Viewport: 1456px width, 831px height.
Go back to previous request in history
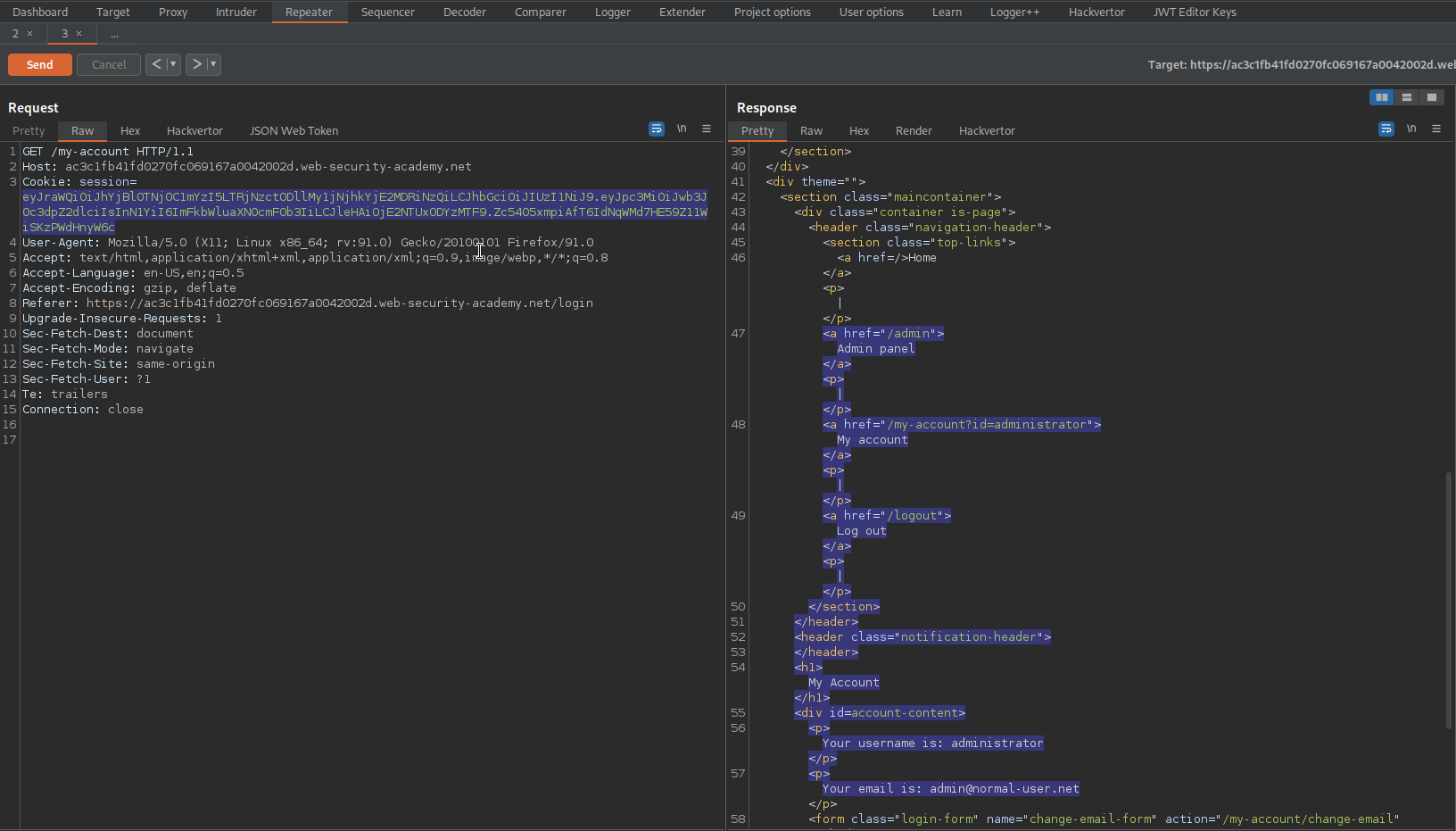click(x=156, y=64)
